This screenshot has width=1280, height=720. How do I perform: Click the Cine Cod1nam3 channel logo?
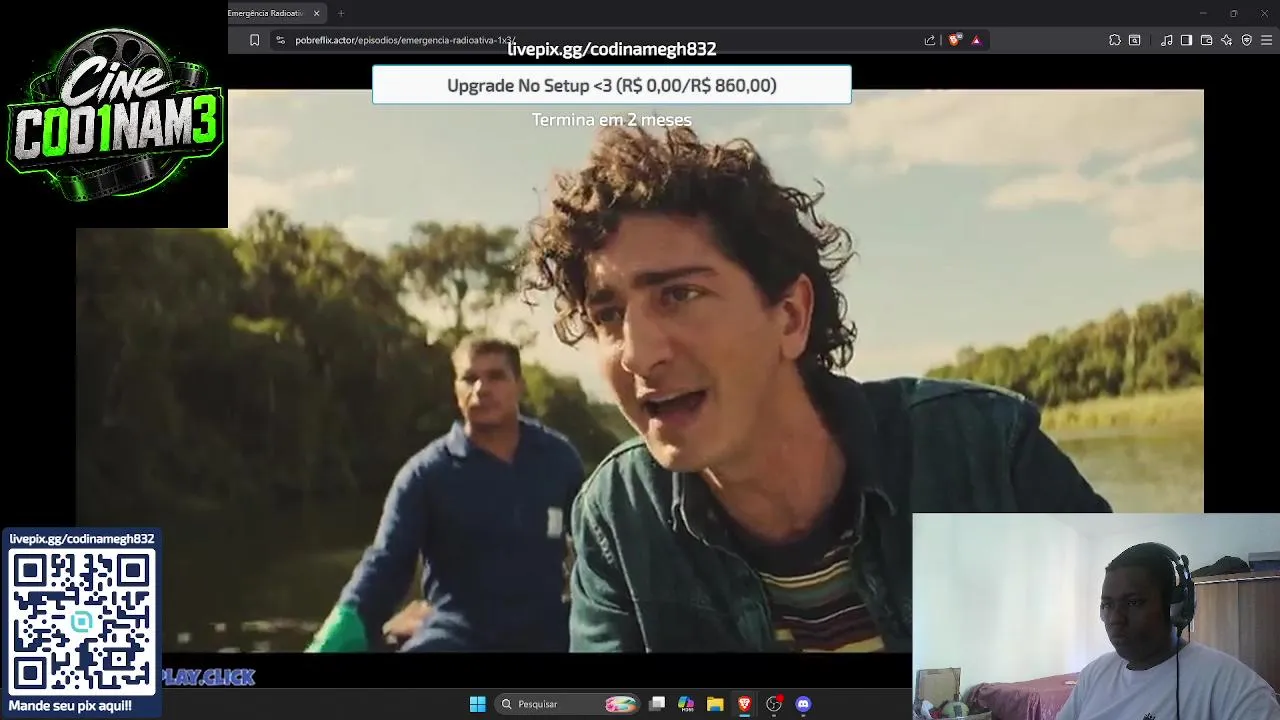pos(114,114)
